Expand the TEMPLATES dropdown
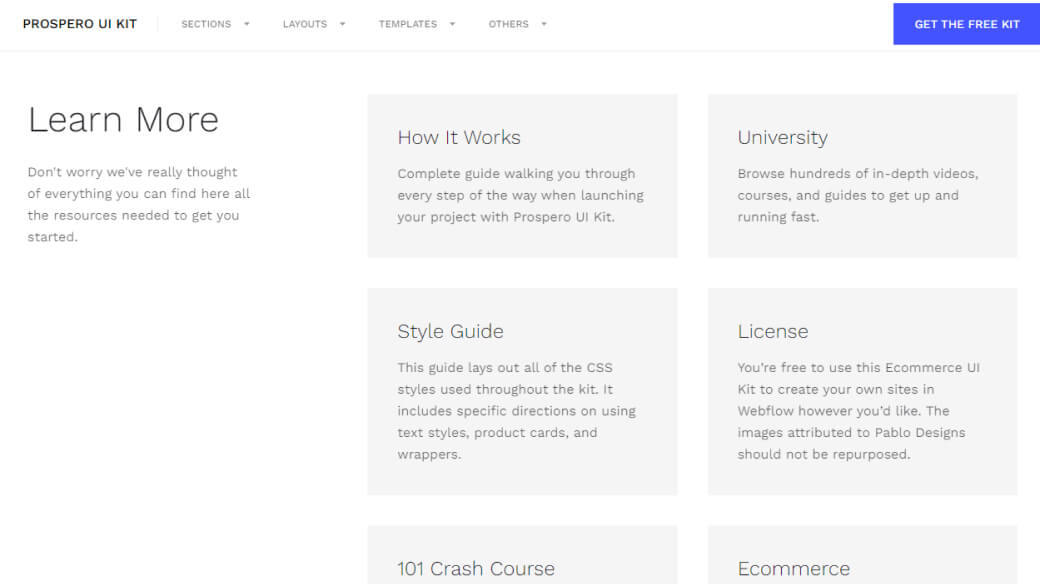The width and height of the screenshot is (1040, 584). coord(408,23)
